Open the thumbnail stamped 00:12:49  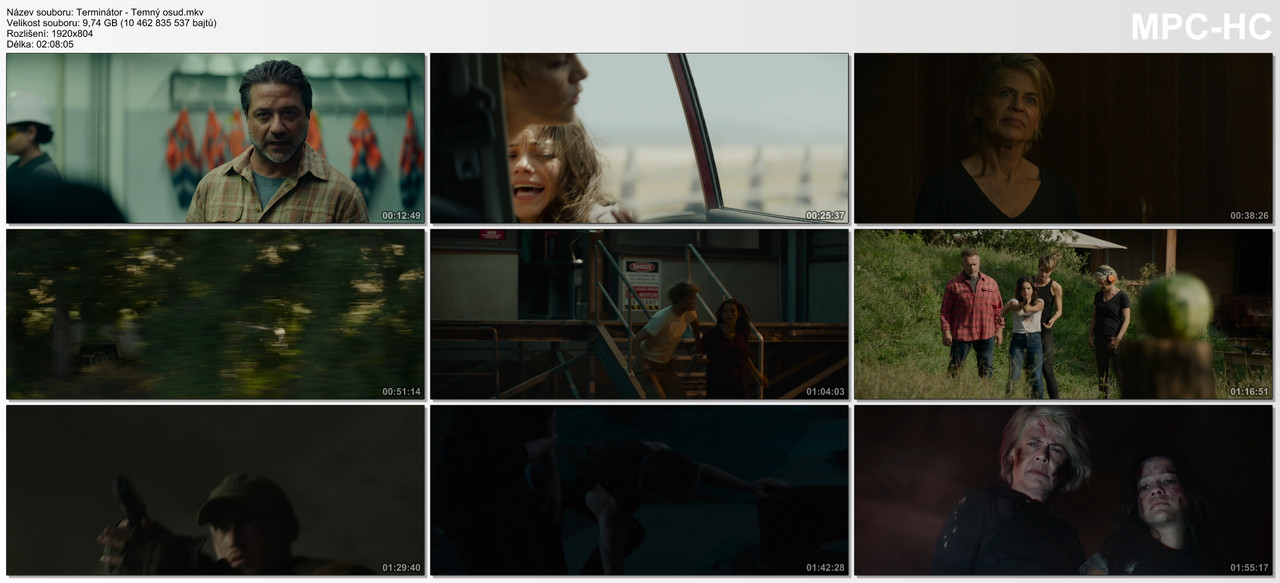tap(215, 138)
